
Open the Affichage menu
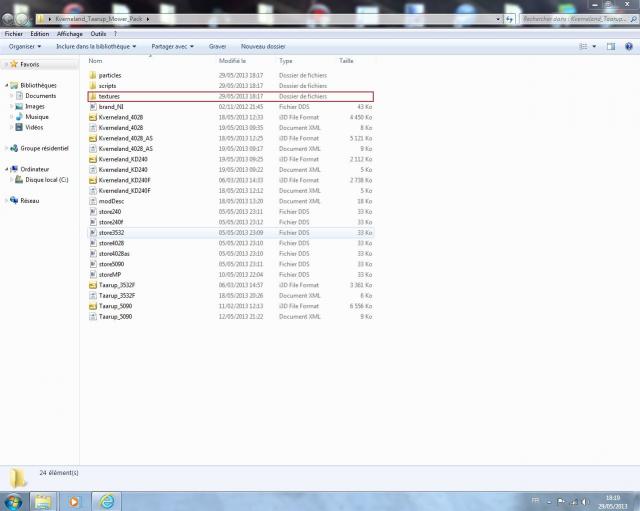(70, 34)
